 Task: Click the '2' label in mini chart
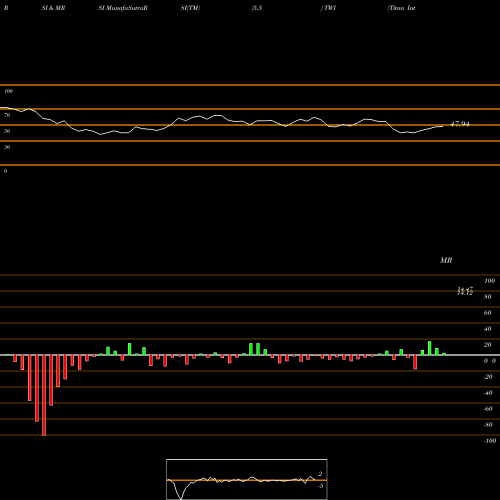[320, 474]
